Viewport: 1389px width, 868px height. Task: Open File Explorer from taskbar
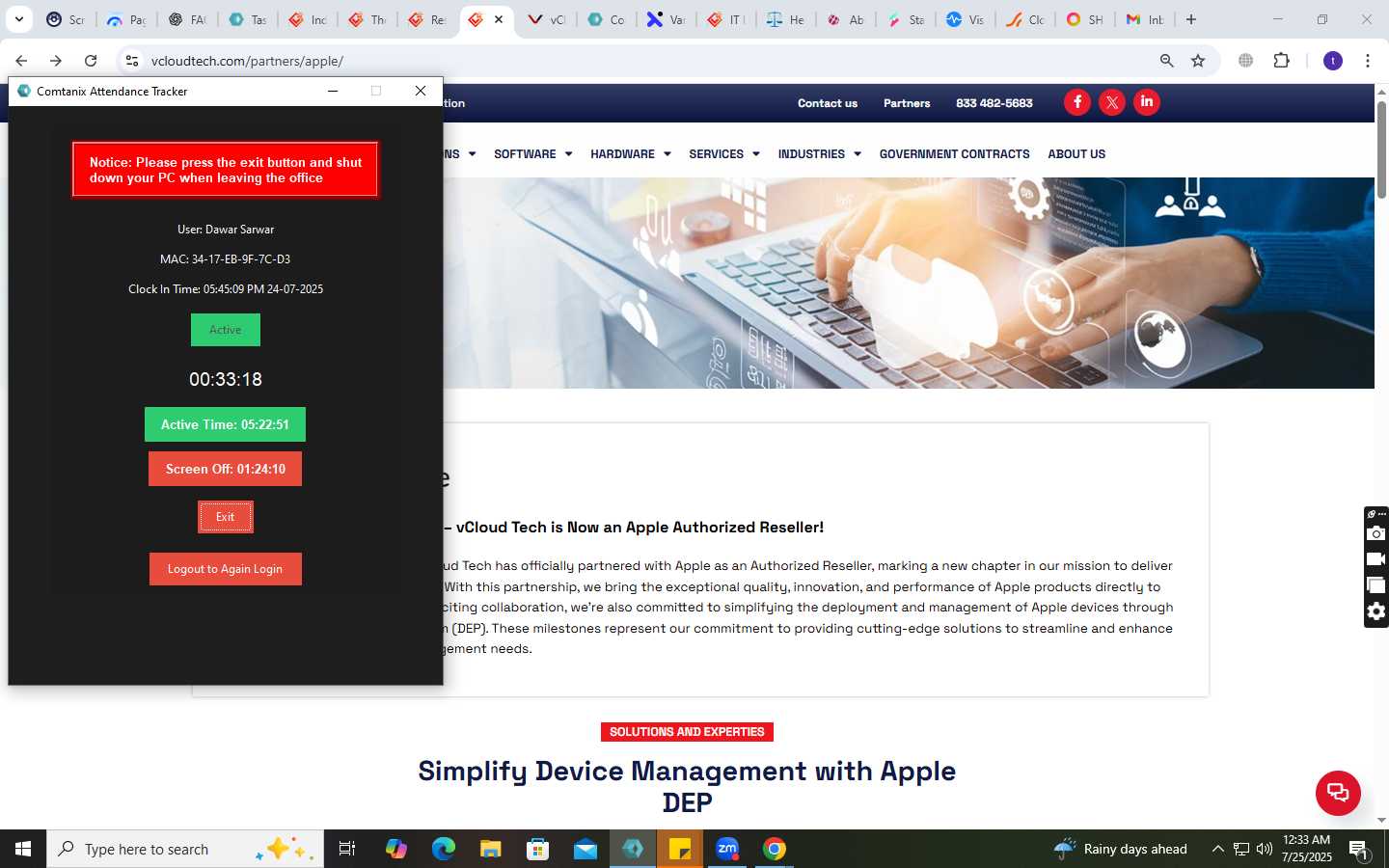490,849
